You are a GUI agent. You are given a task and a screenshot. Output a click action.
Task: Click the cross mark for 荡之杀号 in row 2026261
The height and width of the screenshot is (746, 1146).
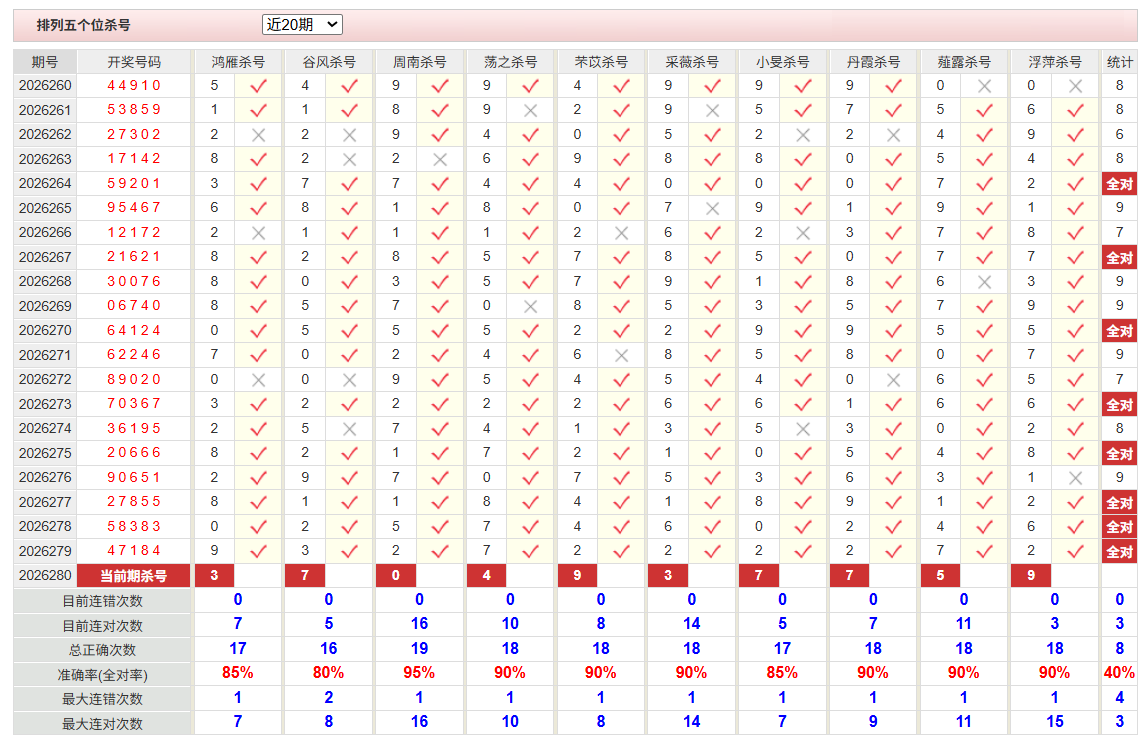(x=531, y=110)
